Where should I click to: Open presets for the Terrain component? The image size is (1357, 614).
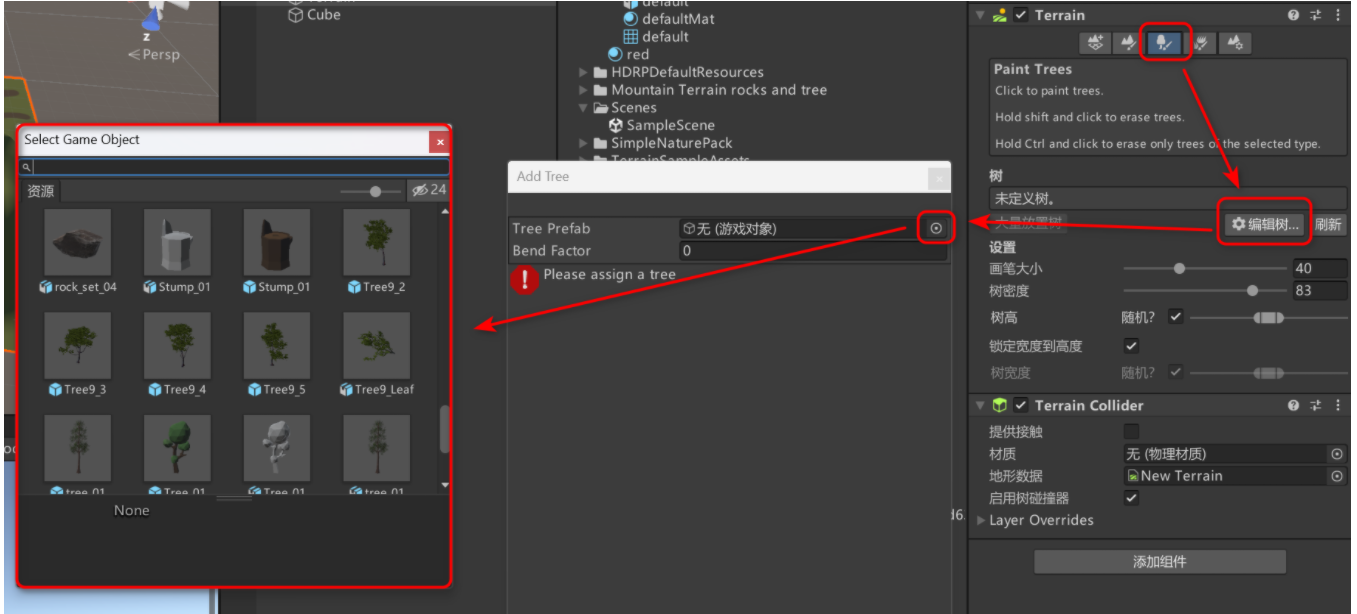pos(1315,15)
